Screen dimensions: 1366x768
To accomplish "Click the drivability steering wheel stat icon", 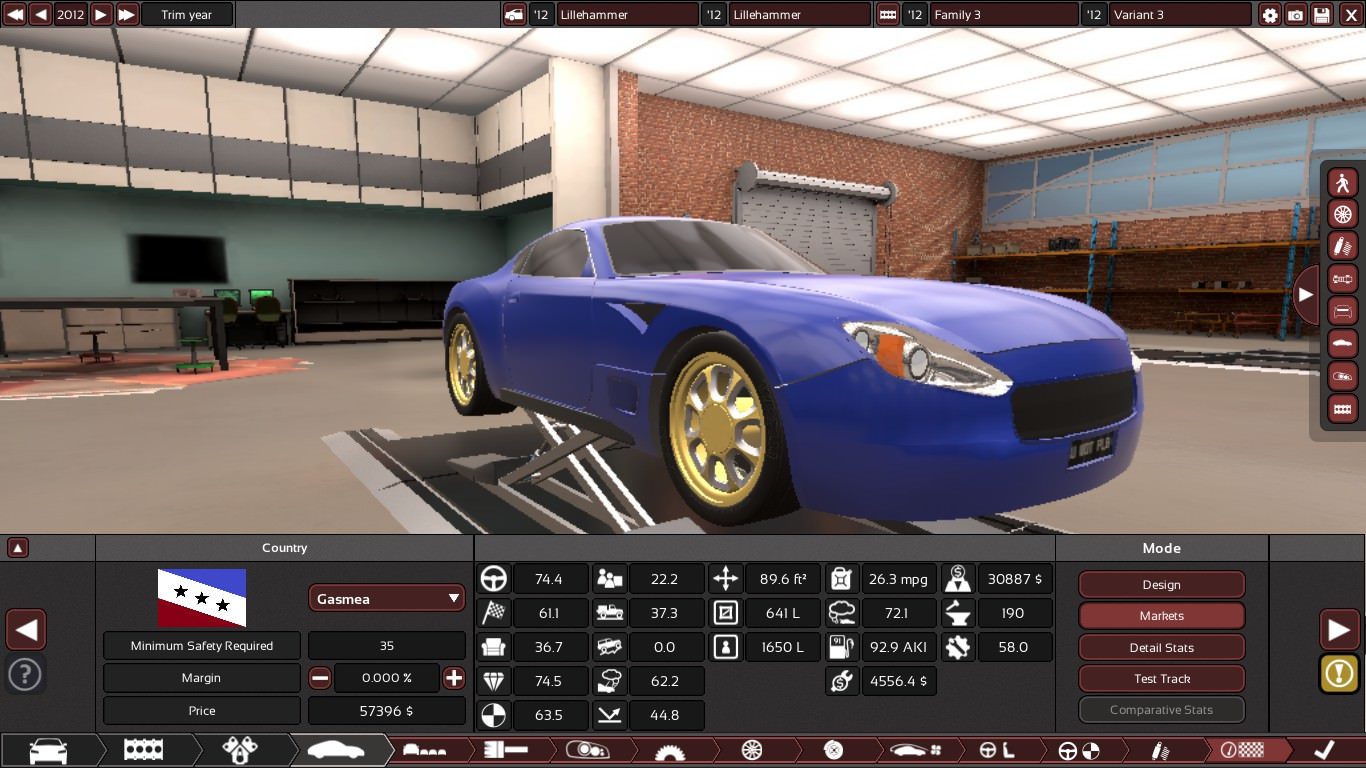I will (494, 579).
